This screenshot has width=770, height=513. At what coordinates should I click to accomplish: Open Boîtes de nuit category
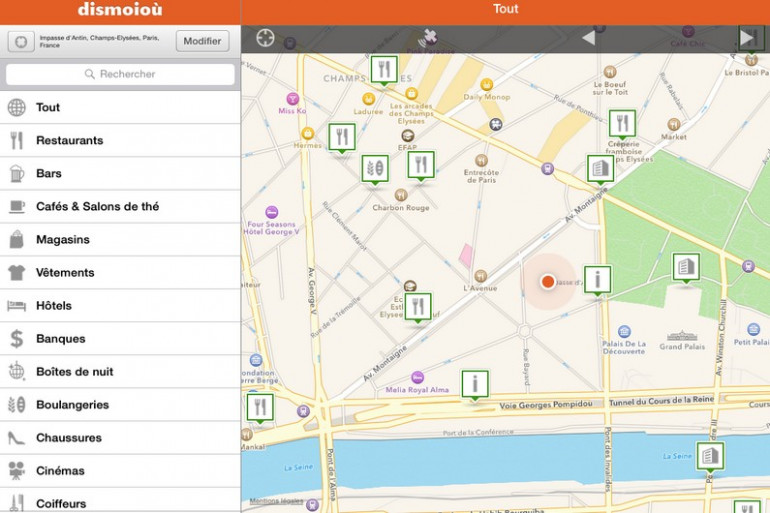tap(120, 372)
